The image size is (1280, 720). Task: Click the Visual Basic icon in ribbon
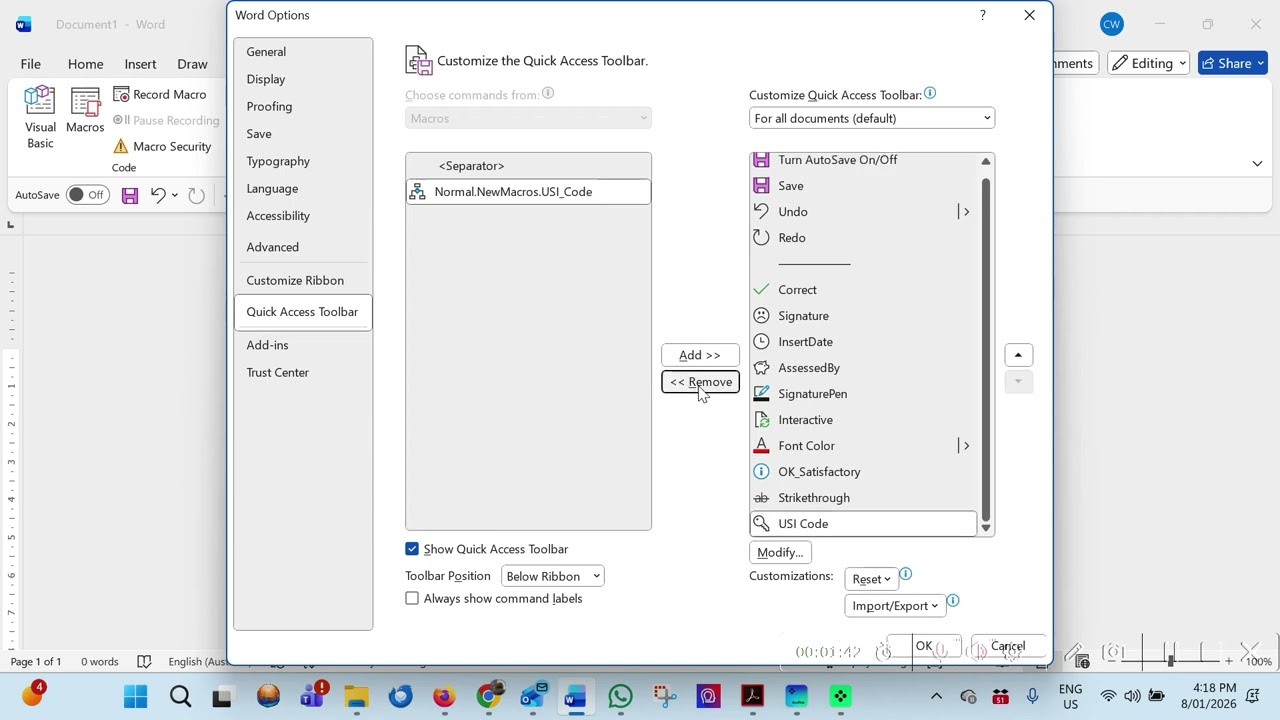coord(40,117)
